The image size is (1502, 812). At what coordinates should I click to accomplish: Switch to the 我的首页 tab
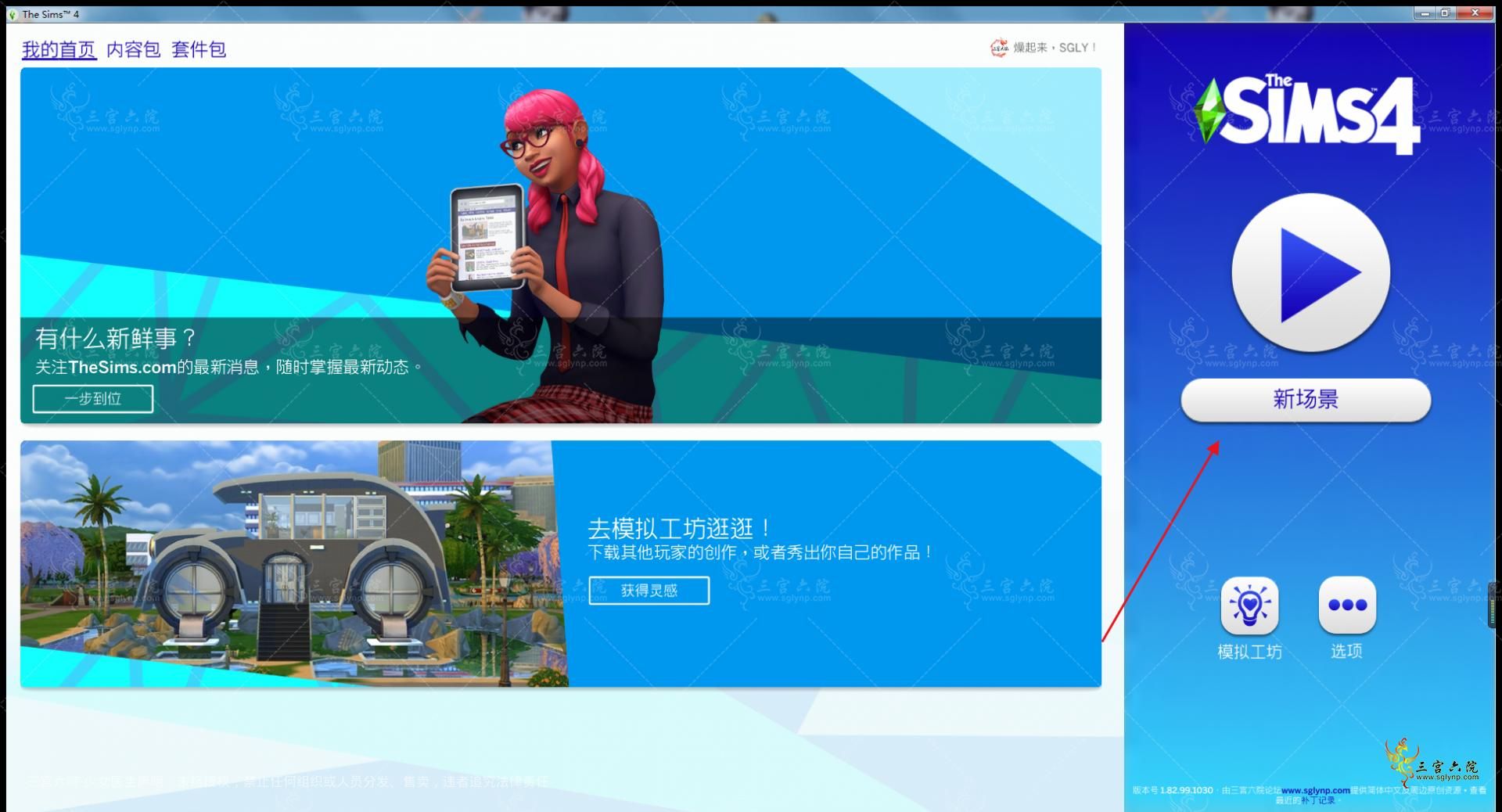59,49
